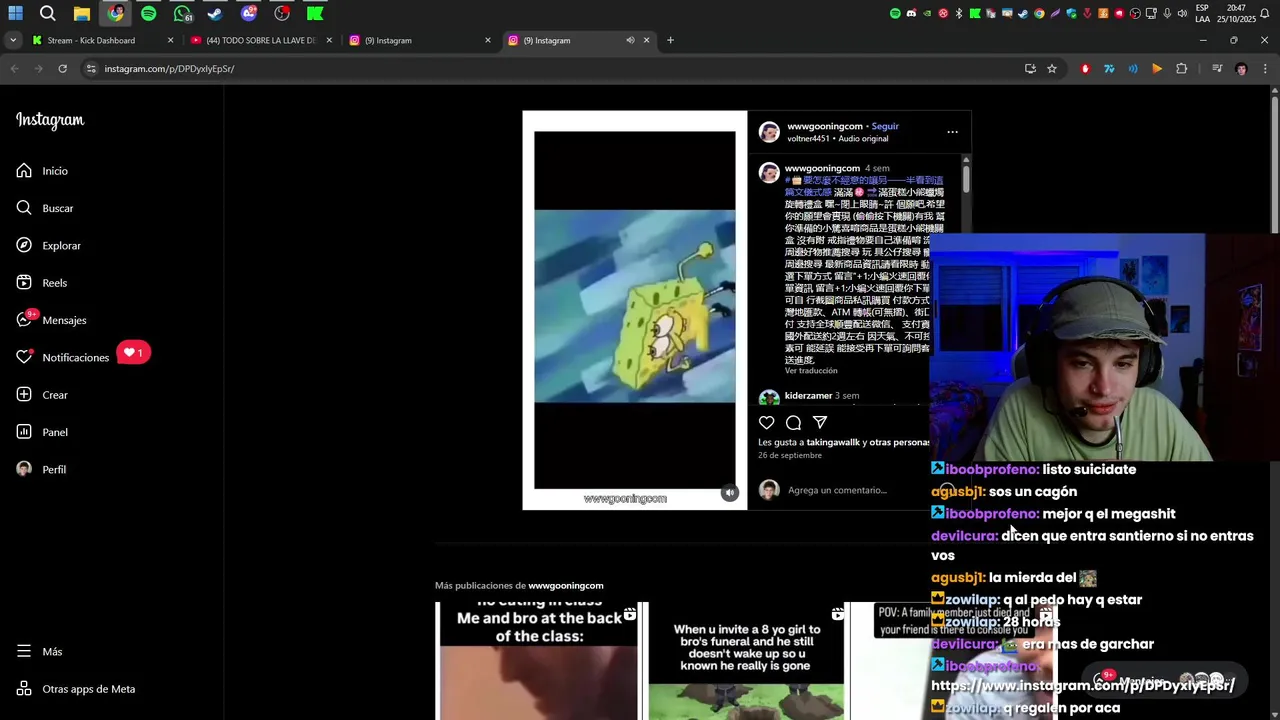Open Windows Start menu
This screenshot has width=1280, height=720.
click(15, 13)
